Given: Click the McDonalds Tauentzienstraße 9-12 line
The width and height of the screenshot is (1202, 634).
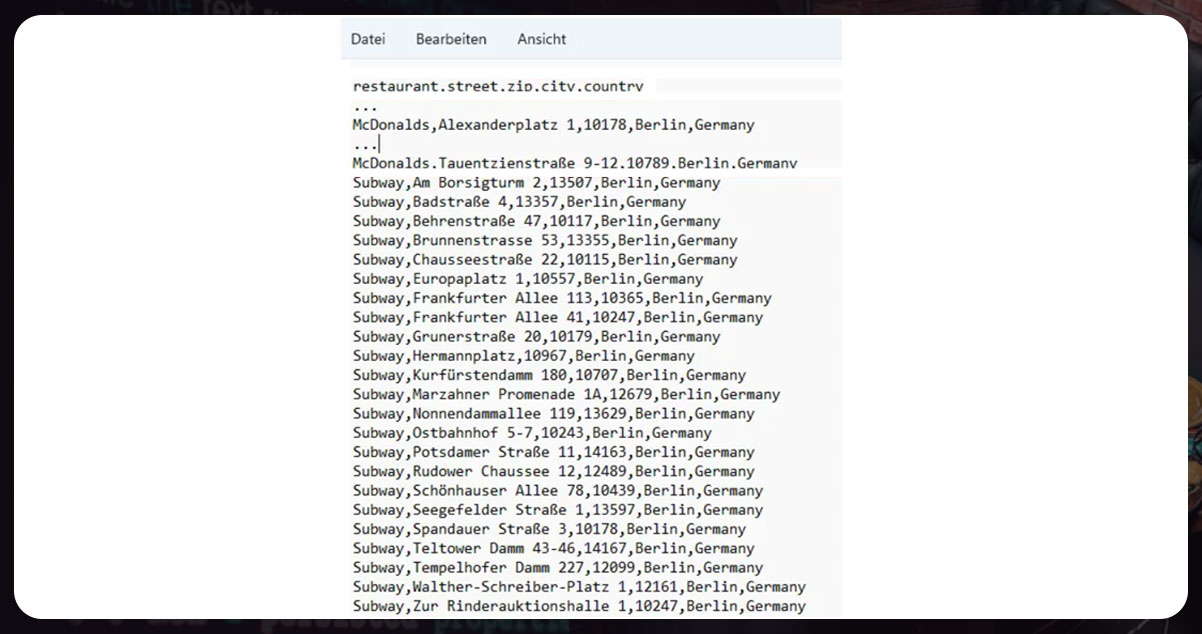Looking at the screenshot, I should [574, 163].
